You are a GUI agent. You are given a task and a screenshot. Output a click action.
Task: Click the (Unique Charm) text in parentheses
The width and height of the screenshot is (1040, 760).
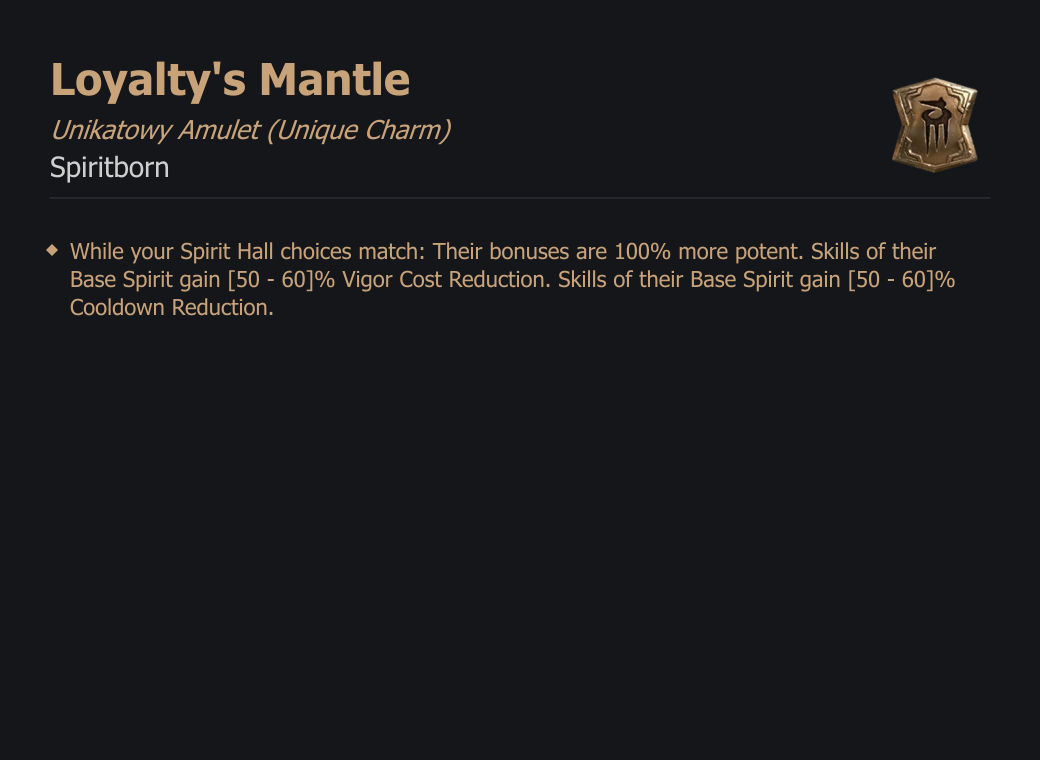359,131
